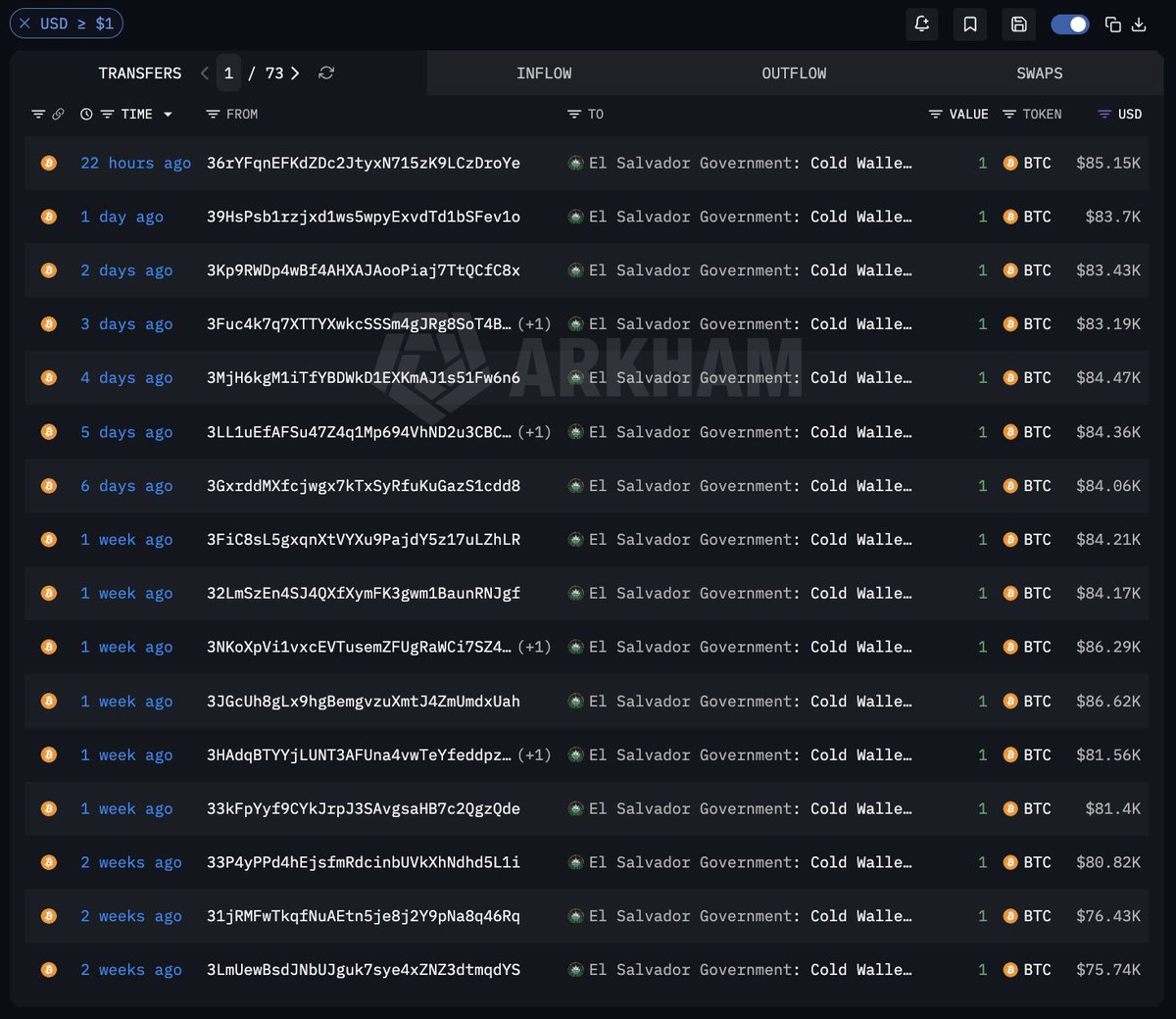Click the El Salvador emblem icon in the $76.43K row
The image size is (1176, 1019).
pyautogui.click(x=576, y=916)
